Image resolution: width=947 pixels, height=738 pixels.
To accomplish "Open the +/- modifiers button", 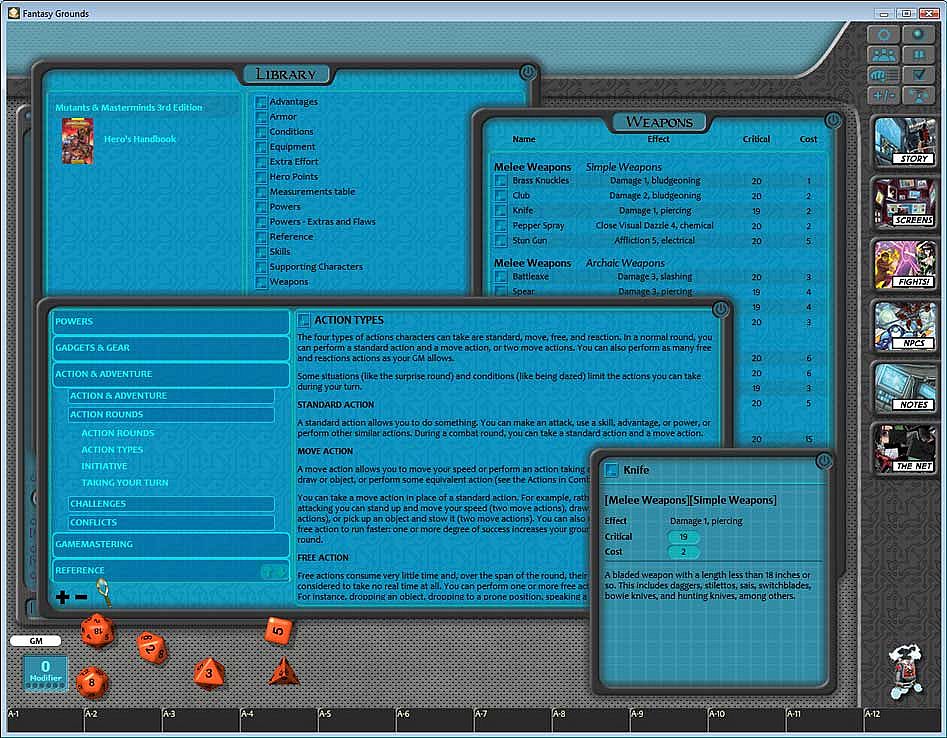I will point(884,95).
